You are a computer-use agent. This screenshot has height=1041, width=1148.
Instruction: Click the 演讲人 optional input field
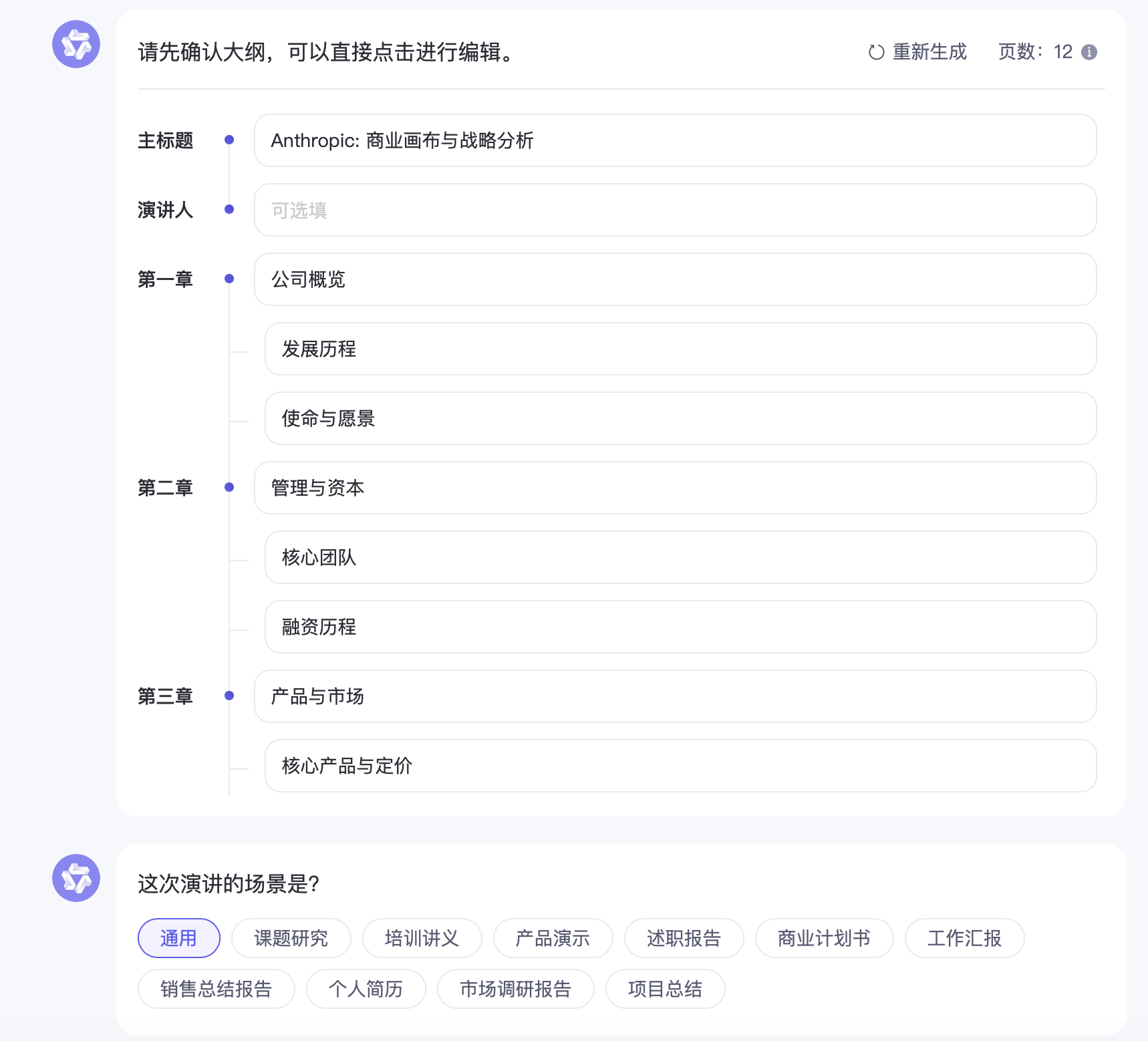tap(675, 210)
